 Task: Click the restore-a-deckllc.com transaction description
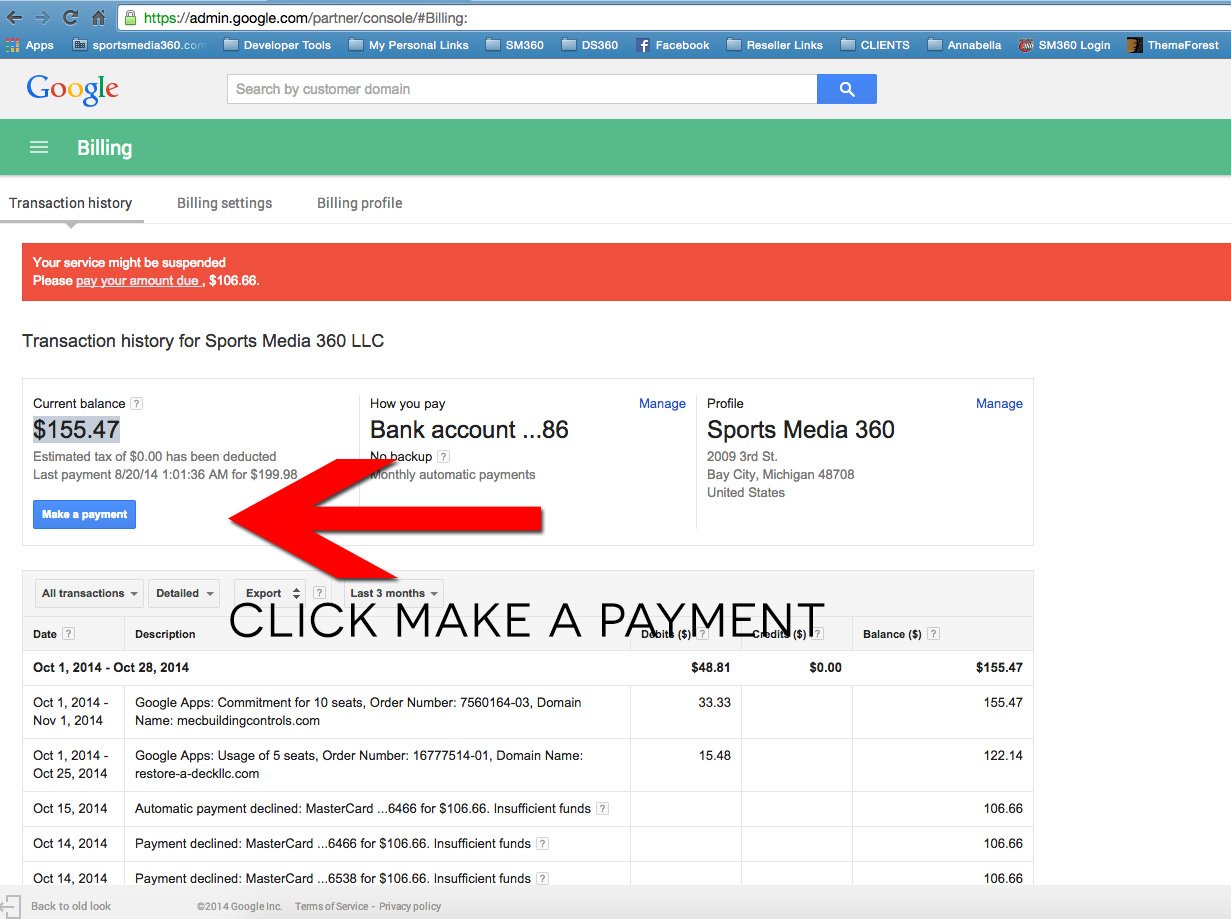click(359, 764)
